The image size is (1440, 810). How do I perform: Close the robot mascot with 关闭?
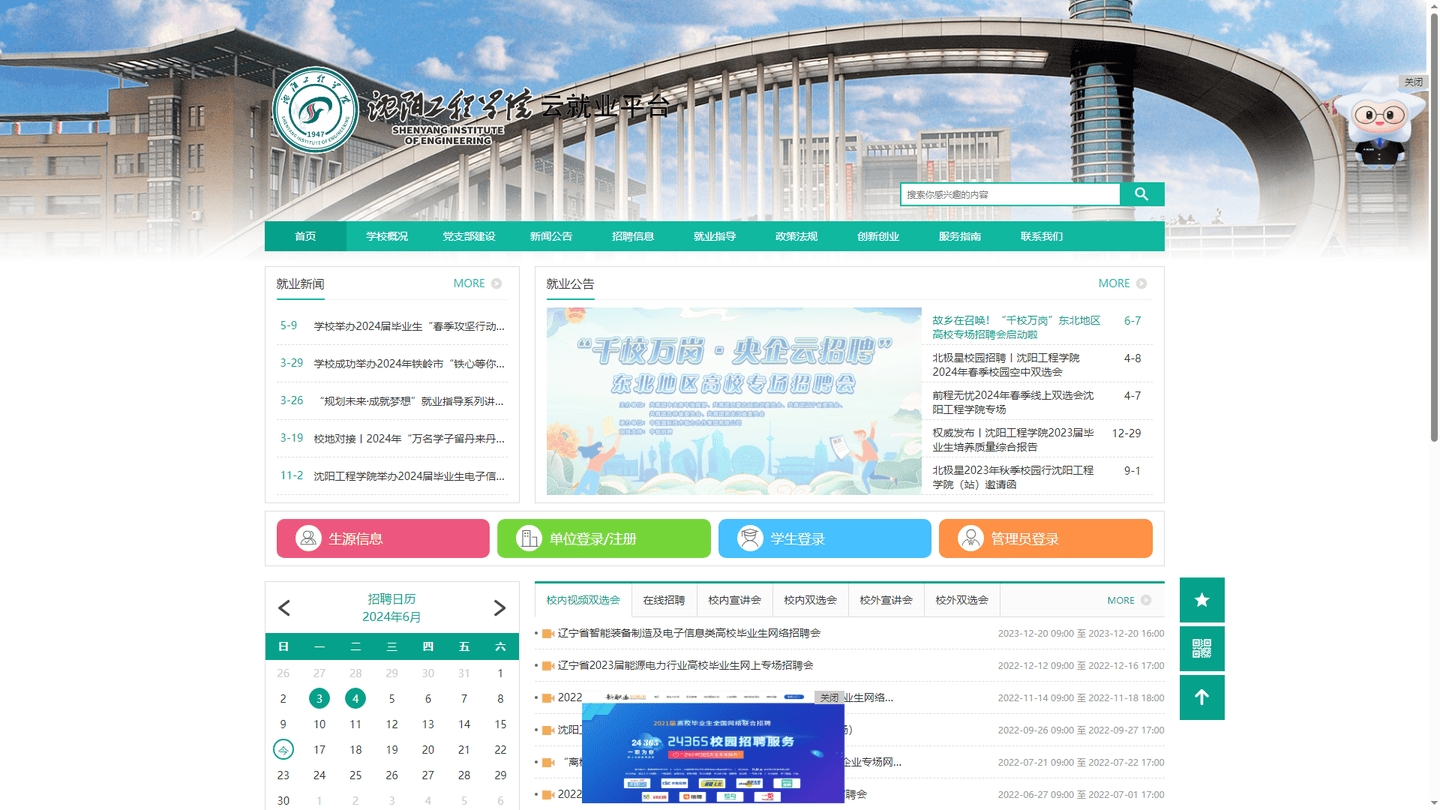tap(1413, 82)
